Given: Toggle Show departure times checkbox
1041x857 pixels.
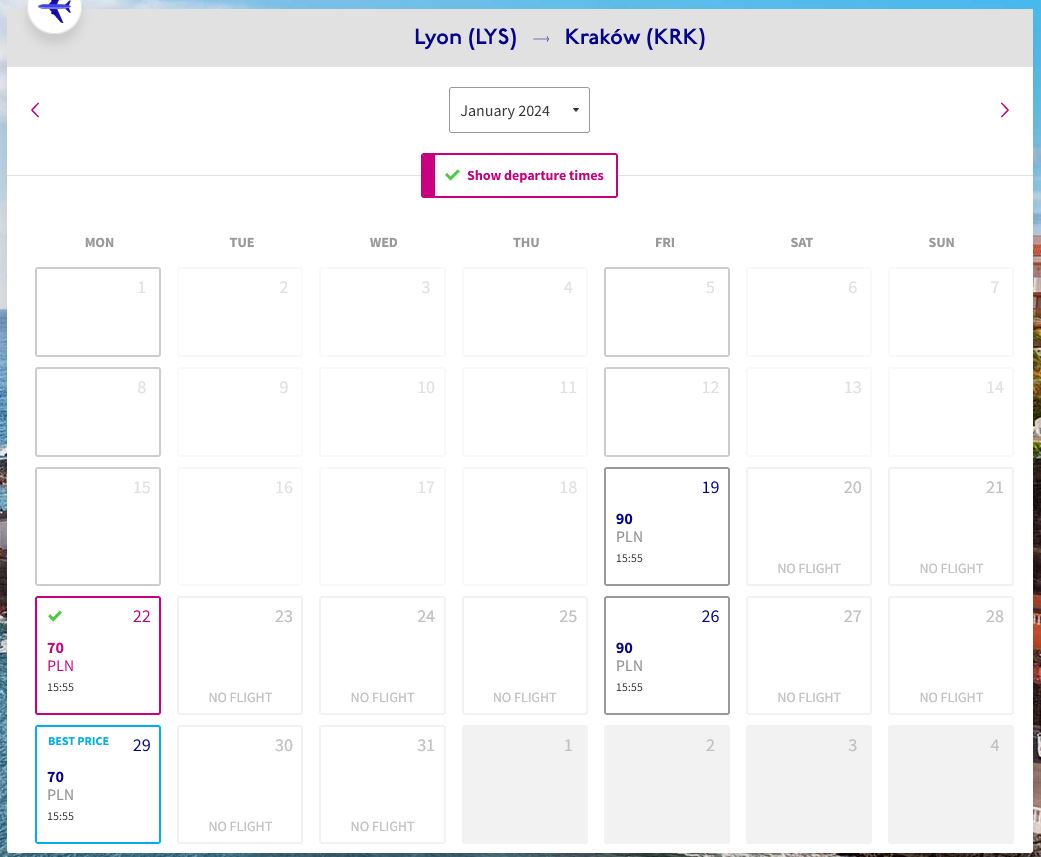Looking at the screenshot, I should pos(519,175).
